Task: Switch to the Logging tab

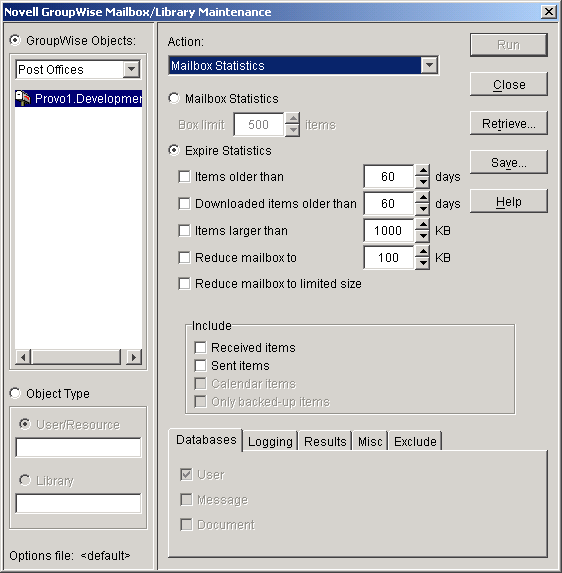Action: pyautogui.click(x=270, y=441)
